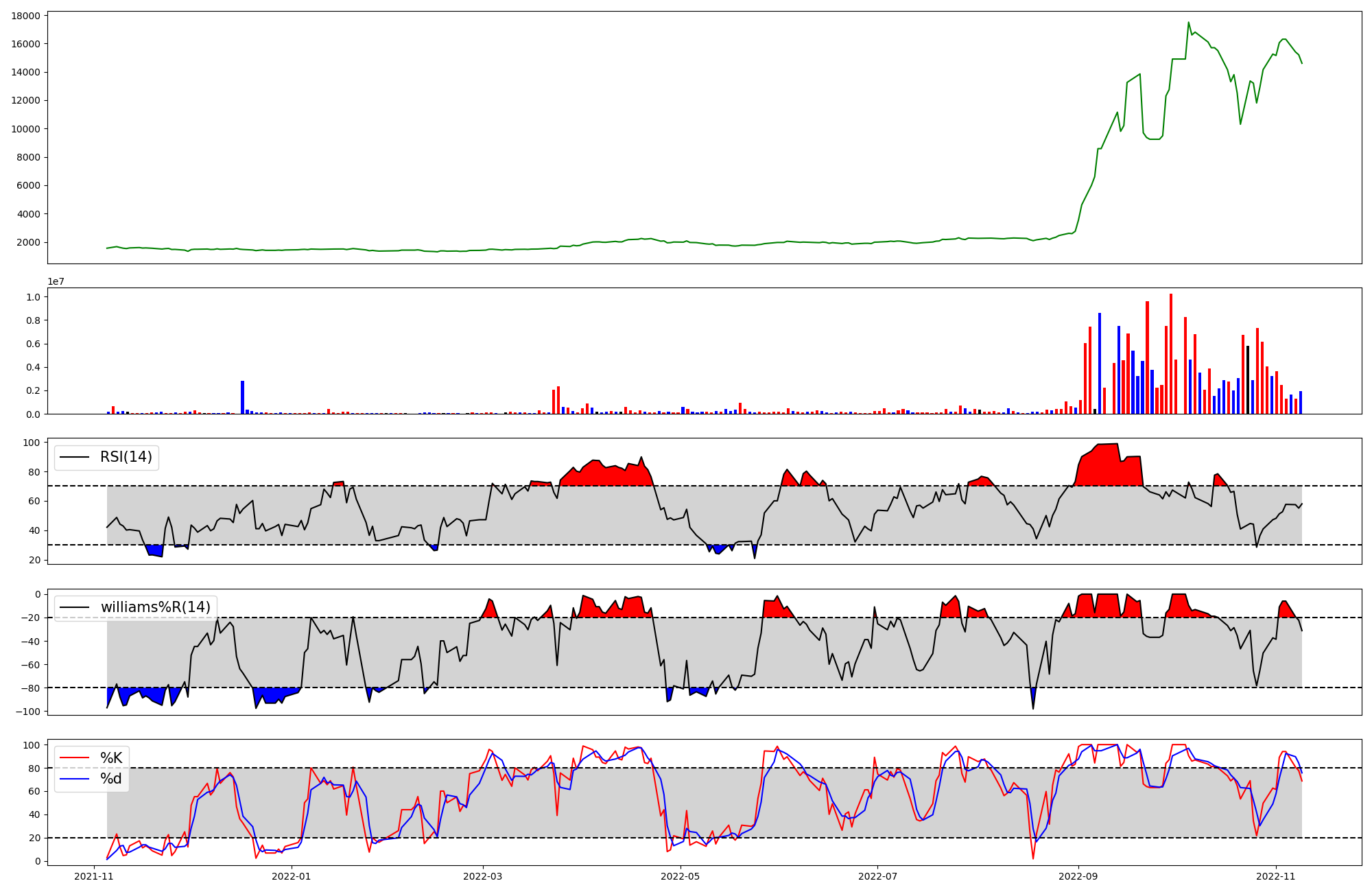The width and height of the screenshot is (1372, 892).
Task: Click the blue %d line swatch in legend
Action: tap(75, 779)
